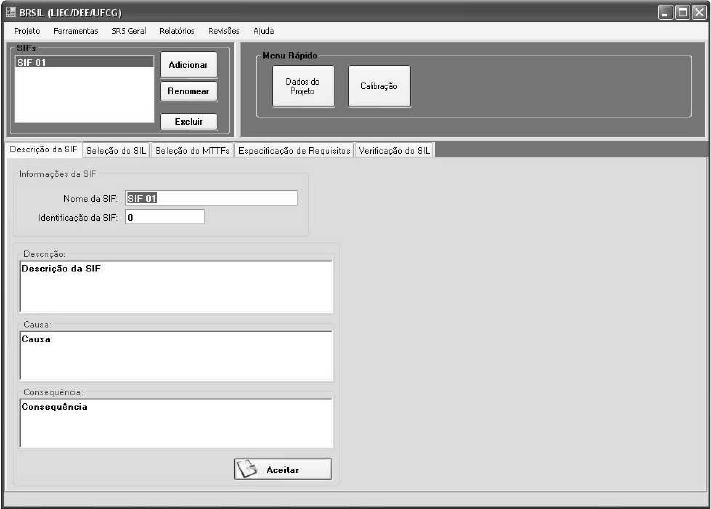Click the Renomear button
This screenshot has height=509, width=711.
pyautogui.click(x=188, y=92)
